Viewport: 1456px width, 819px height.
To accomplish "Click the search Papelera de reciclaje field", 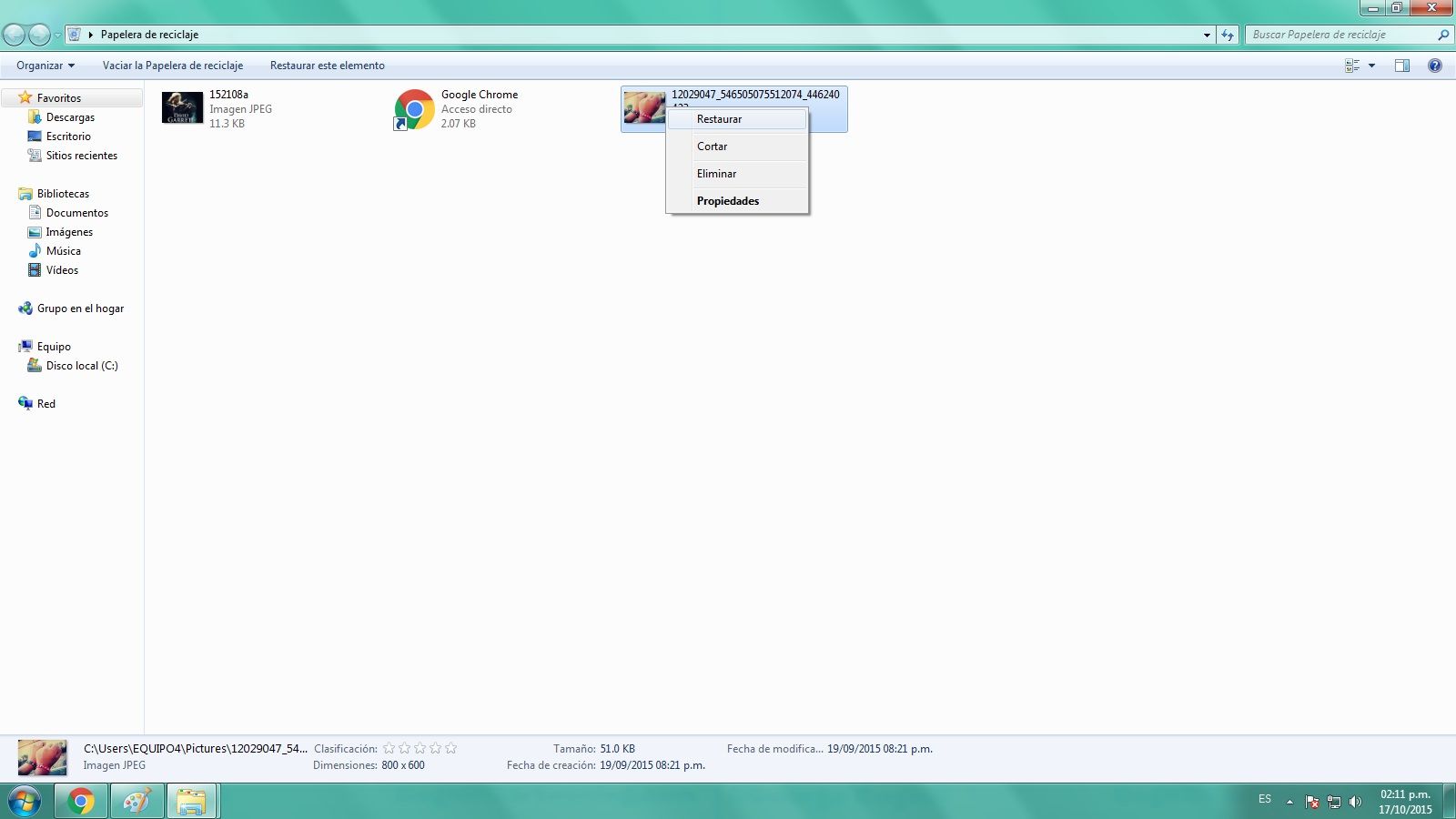I will point(1338,35).
